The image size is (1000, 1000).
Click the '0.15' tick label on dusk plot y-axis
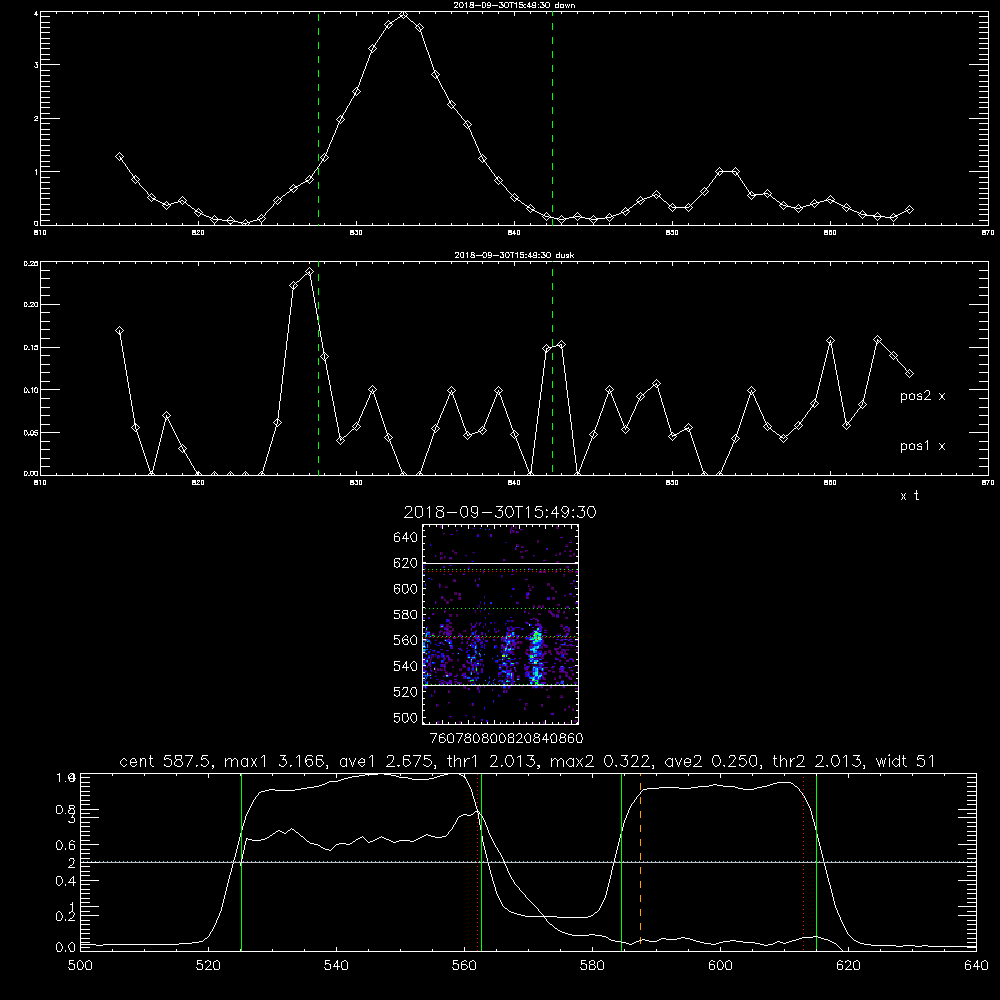pos(31,348)
